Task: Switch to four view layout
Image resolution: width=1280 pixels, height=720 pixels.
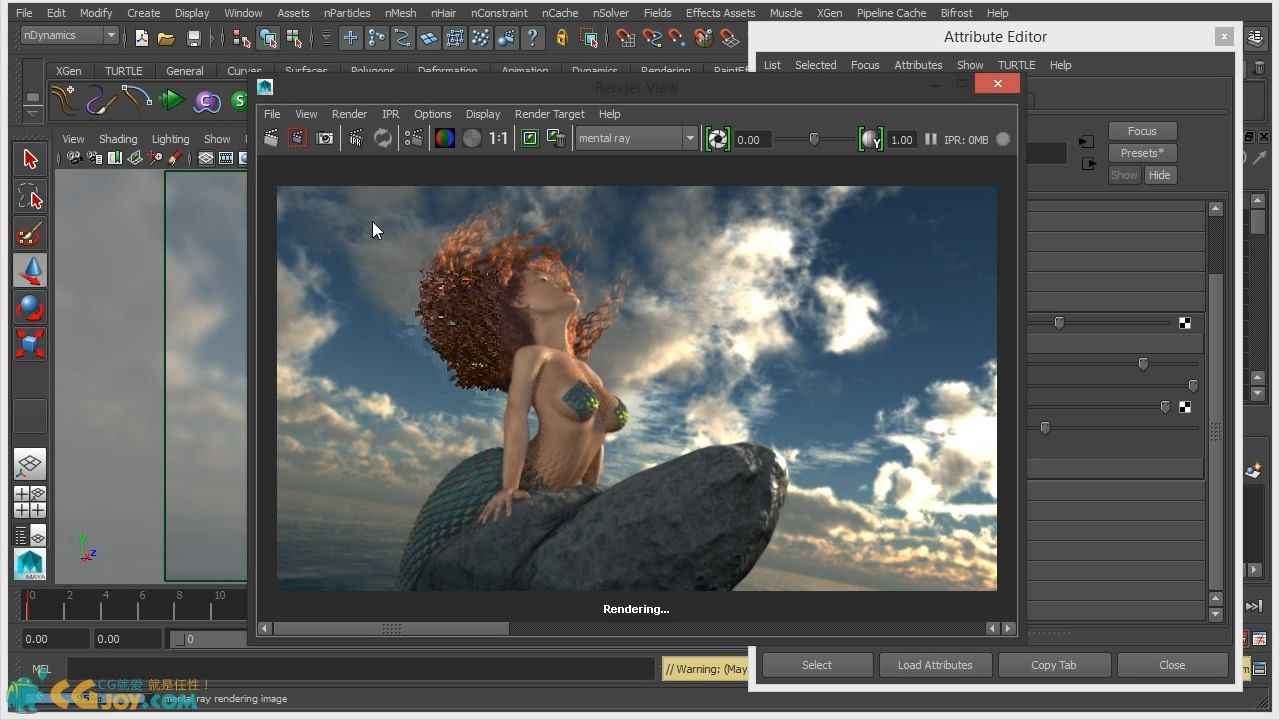Action: [30, 502]
